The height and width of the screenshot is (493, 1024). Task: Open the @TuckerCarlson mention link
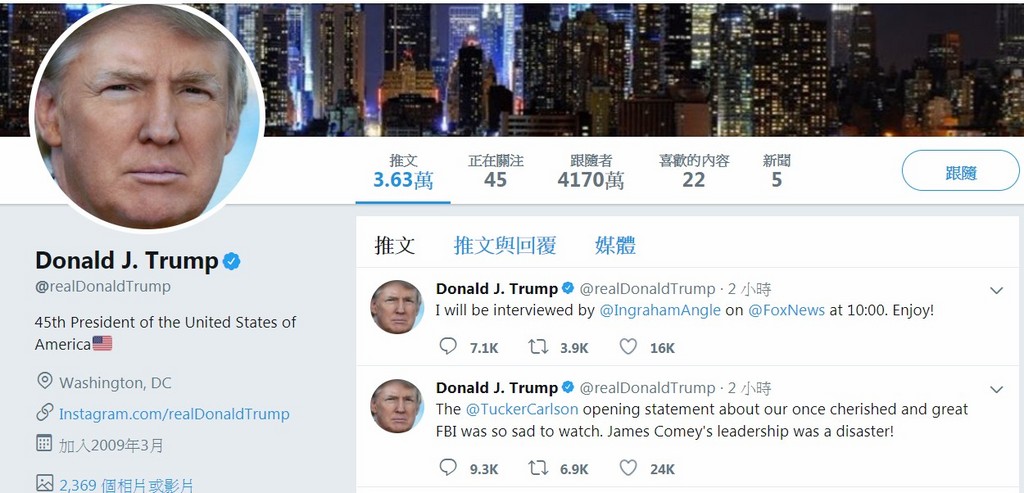coord(522,409)
